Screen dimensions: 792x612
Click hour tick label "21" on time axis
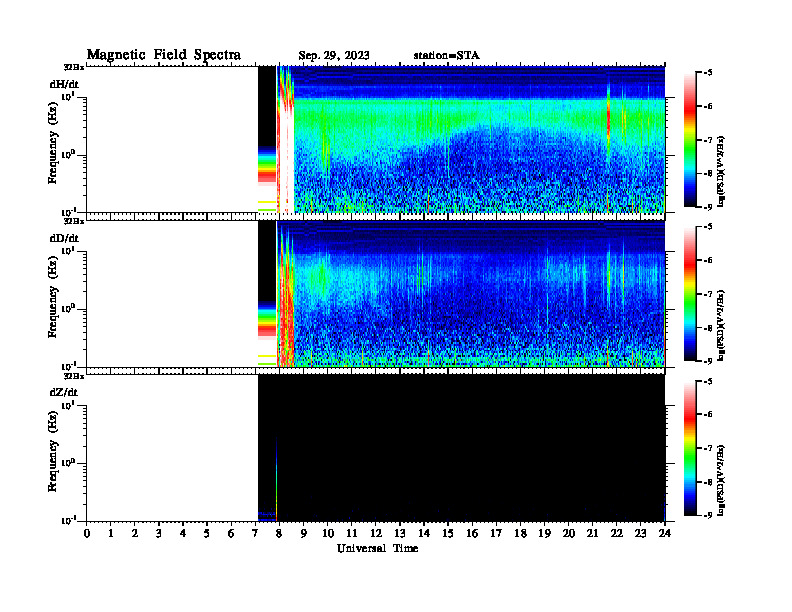coord(592,534)
